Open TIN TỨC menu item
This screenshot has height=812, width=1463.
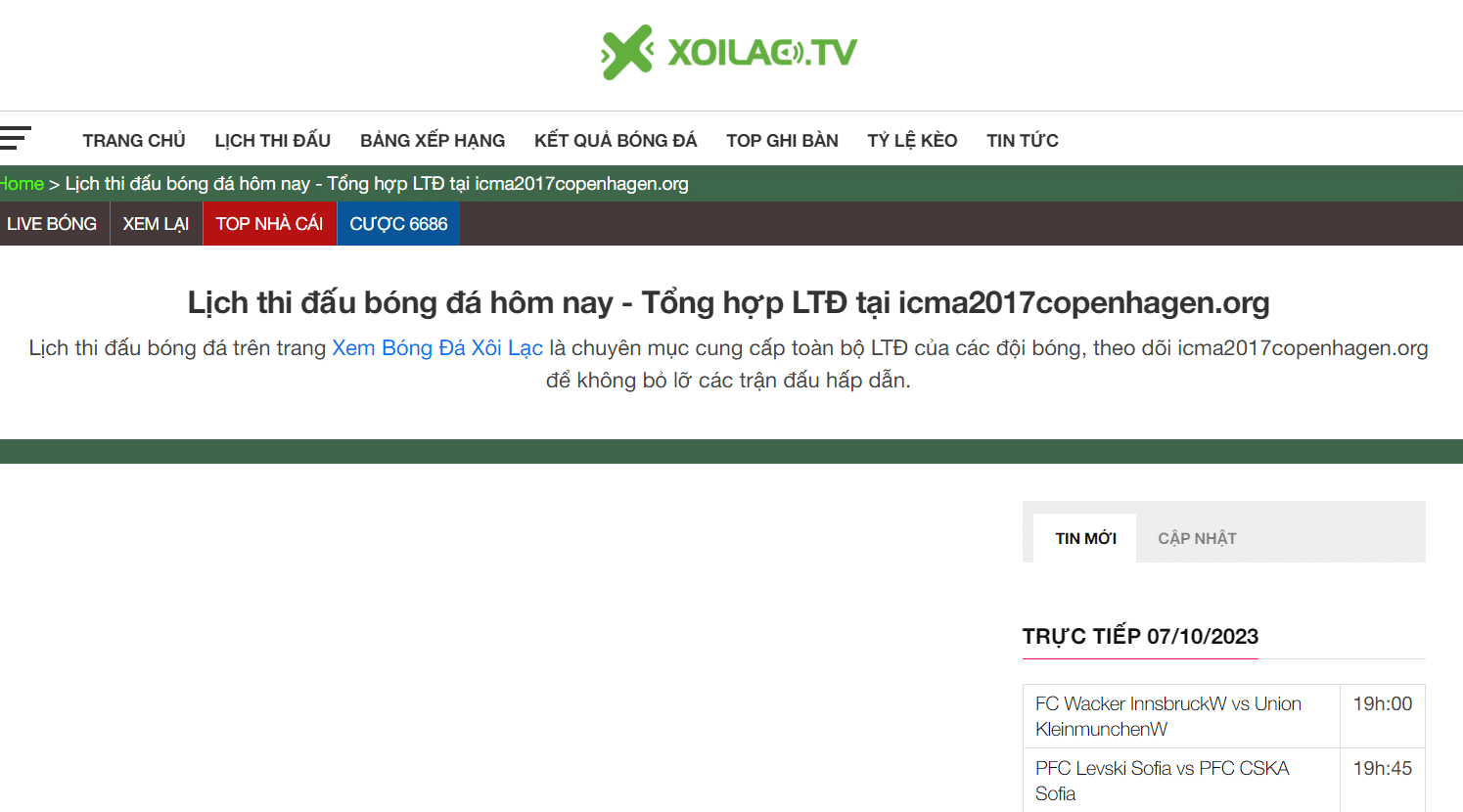(1023, 141)
